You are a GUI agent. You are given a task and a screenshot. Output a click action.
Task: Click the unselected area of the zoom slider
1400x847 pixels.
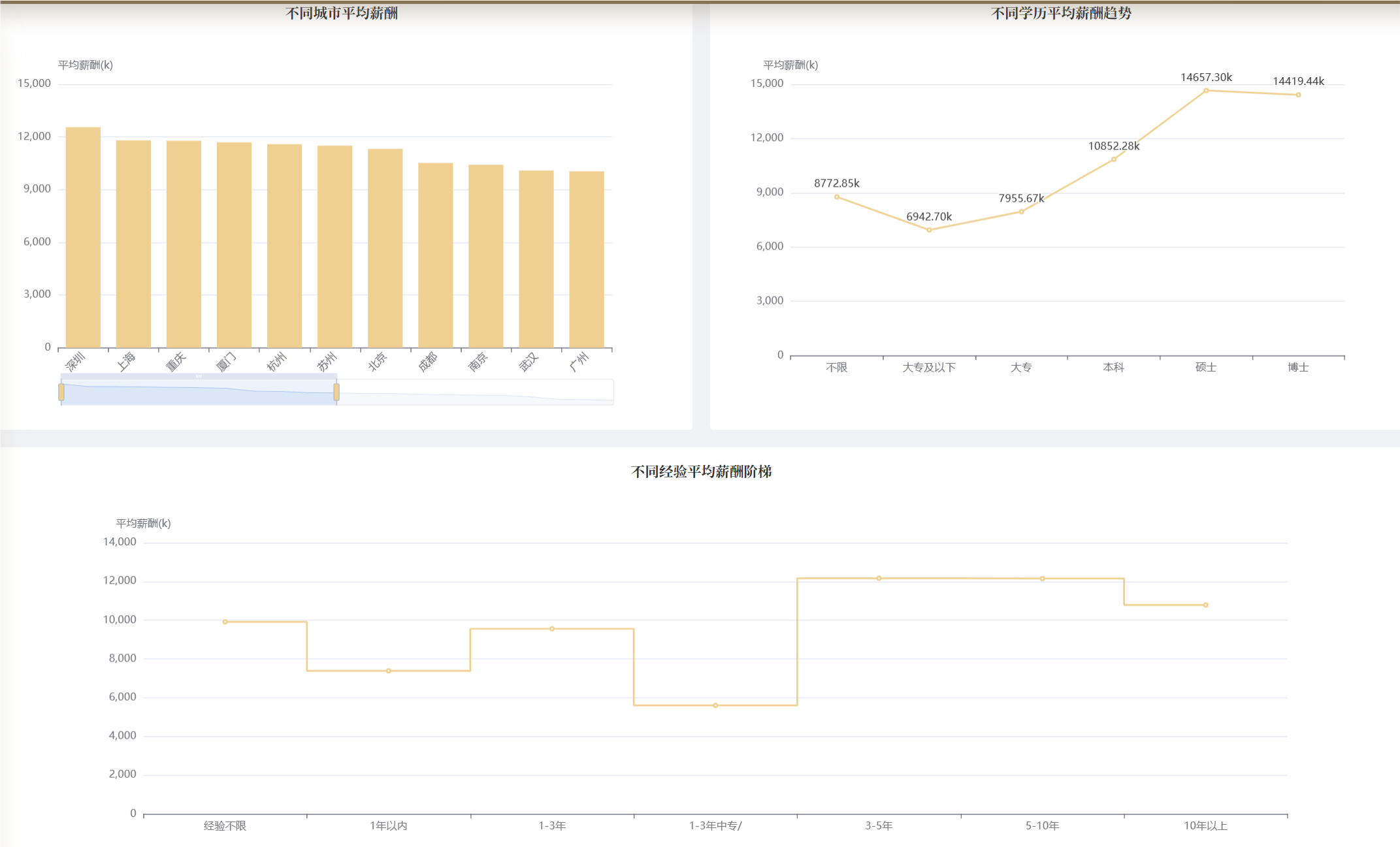(x=475, y=392)
